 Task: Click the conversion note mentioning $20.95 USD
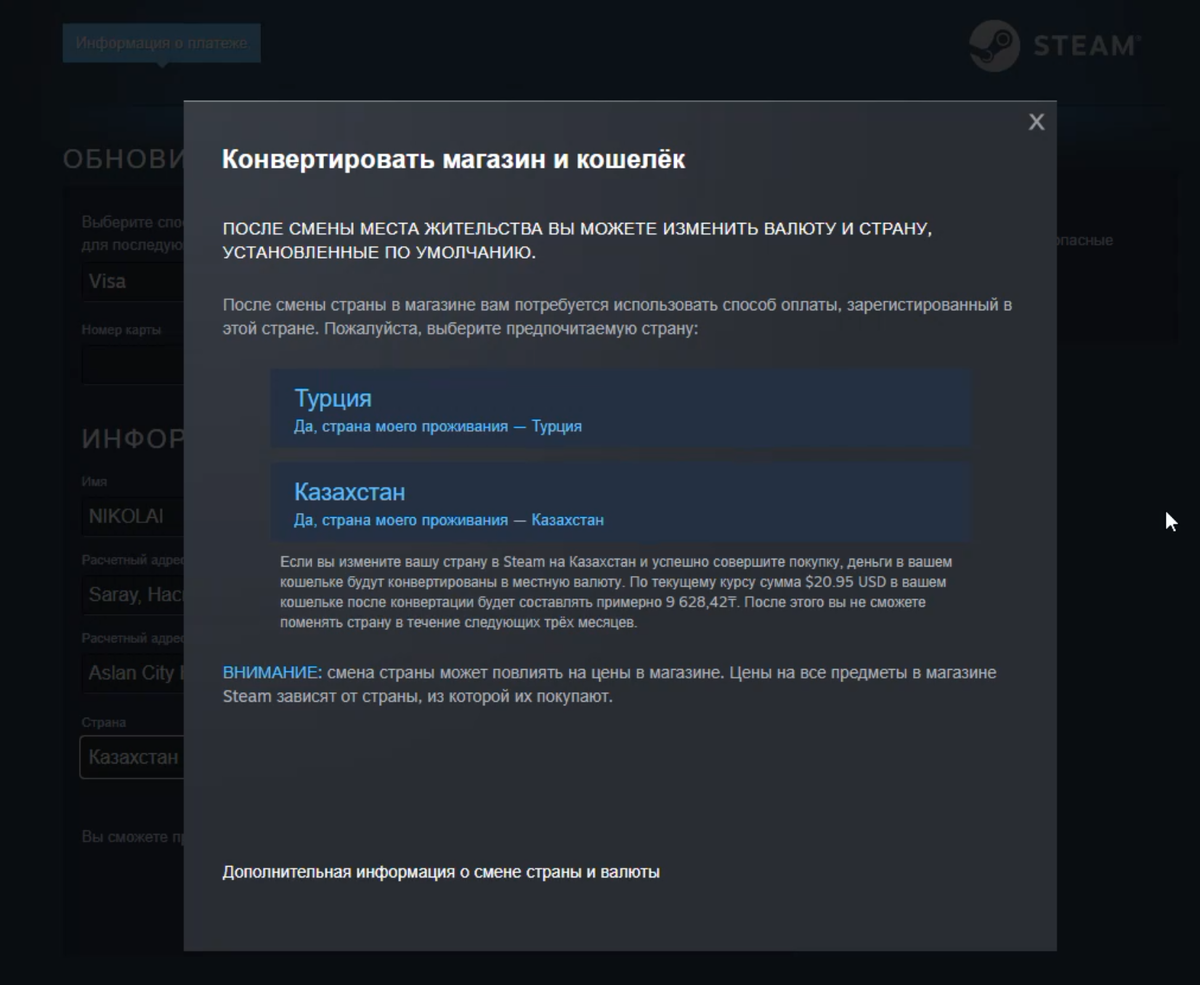tap(617, 592)
